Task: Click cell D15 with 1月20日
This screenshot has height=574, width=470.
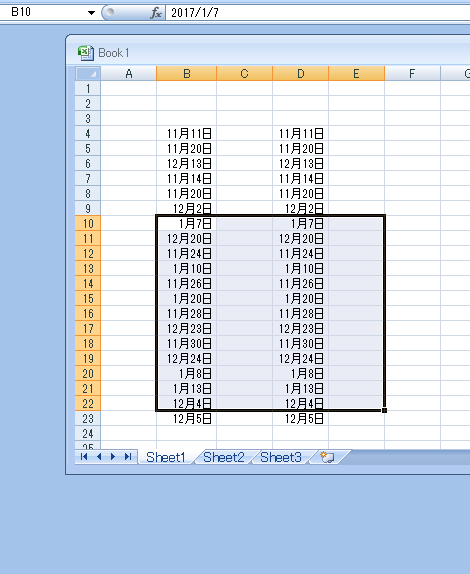Action: 301,299
